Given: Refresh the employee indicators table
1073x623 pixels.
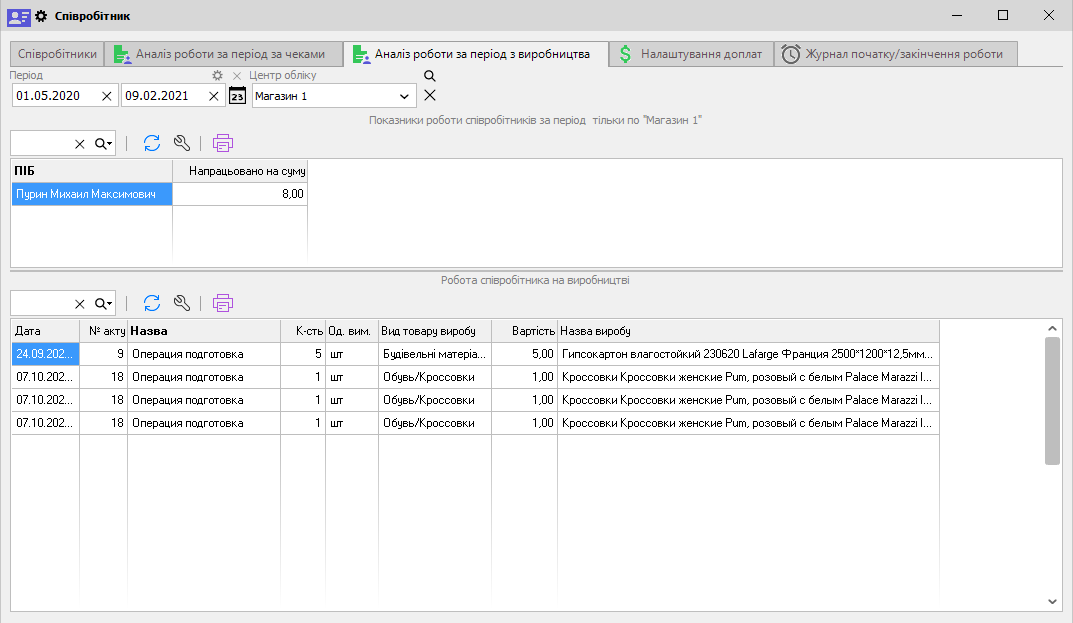Looking at the screenshot, I should pos(152,143).
